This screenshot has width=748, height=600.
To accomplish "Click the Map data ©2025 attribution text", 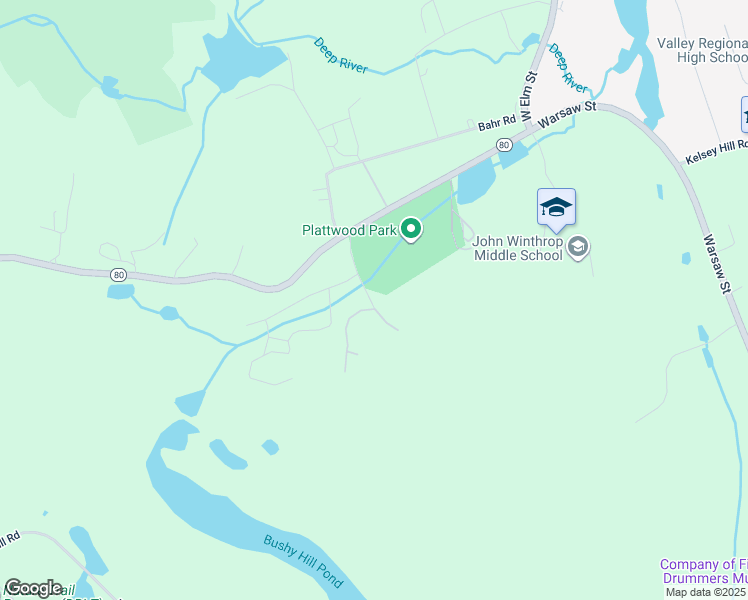I will tap(706, 593).
